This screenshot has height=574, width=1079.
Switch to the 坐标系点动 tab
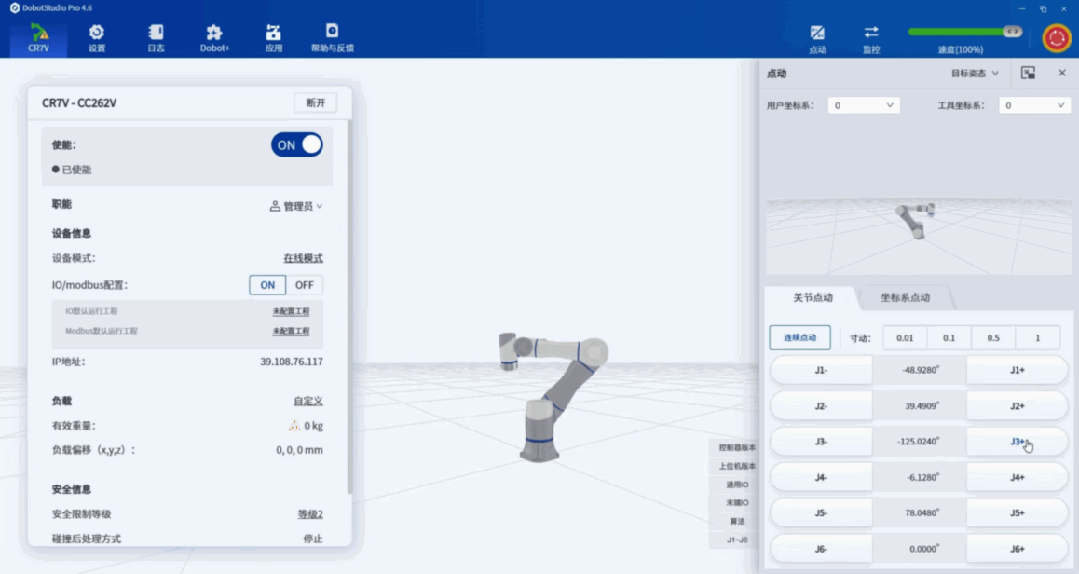click(905, 298)
